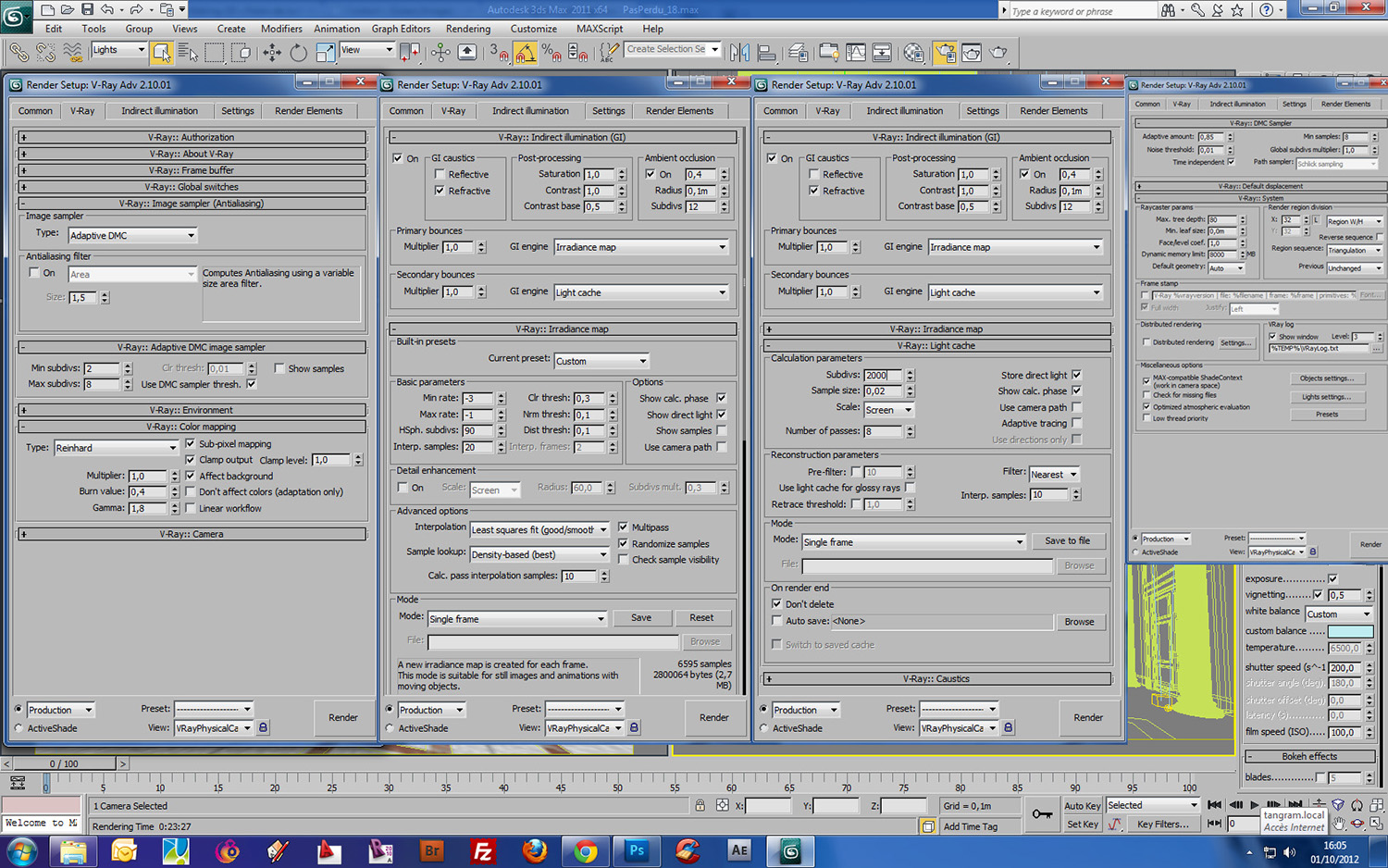
Task: Uncheck Store direct light option
Action: 1076,375
